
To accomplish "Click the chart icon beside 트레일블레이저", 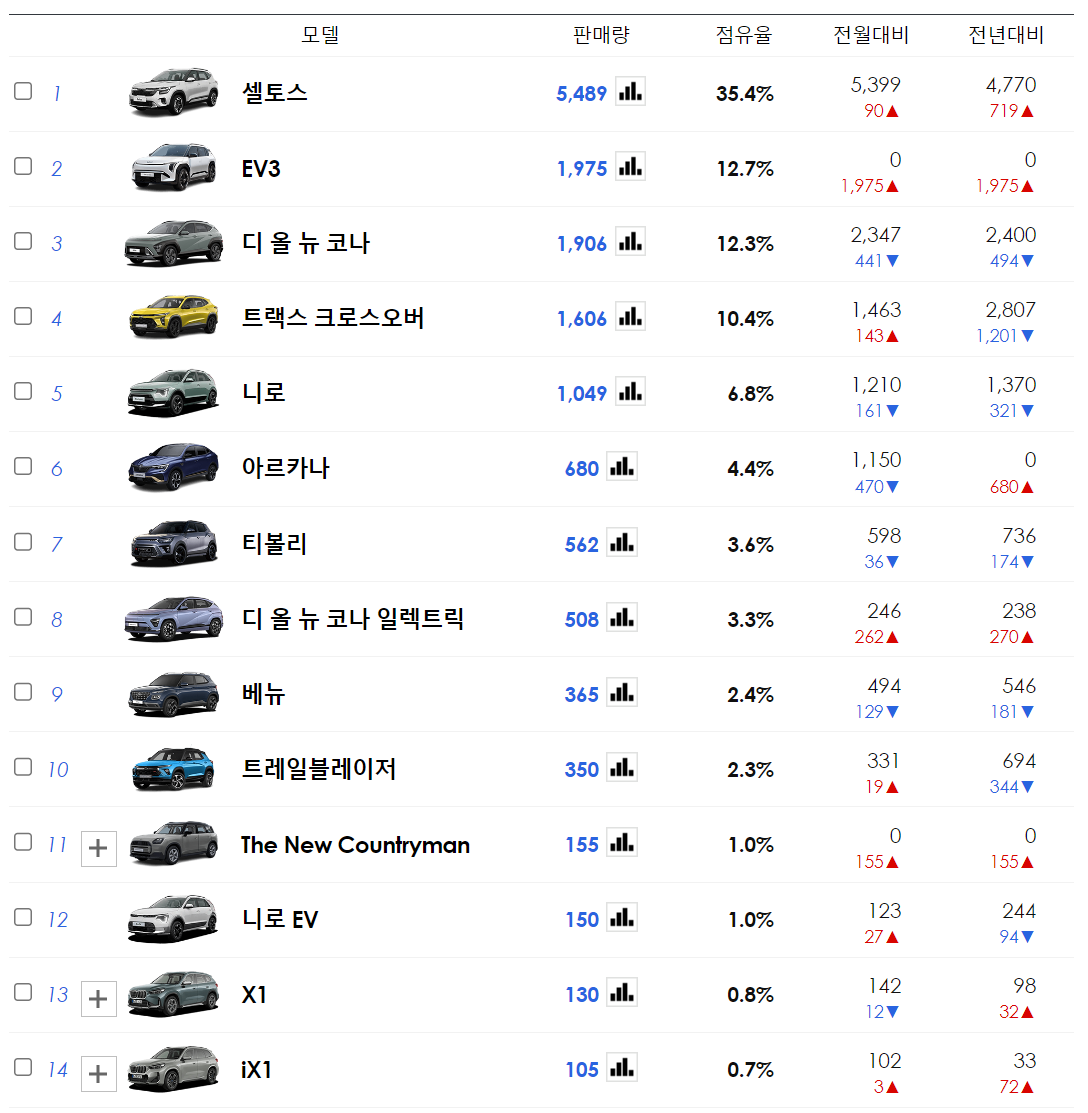I will (x=622, y=767).
